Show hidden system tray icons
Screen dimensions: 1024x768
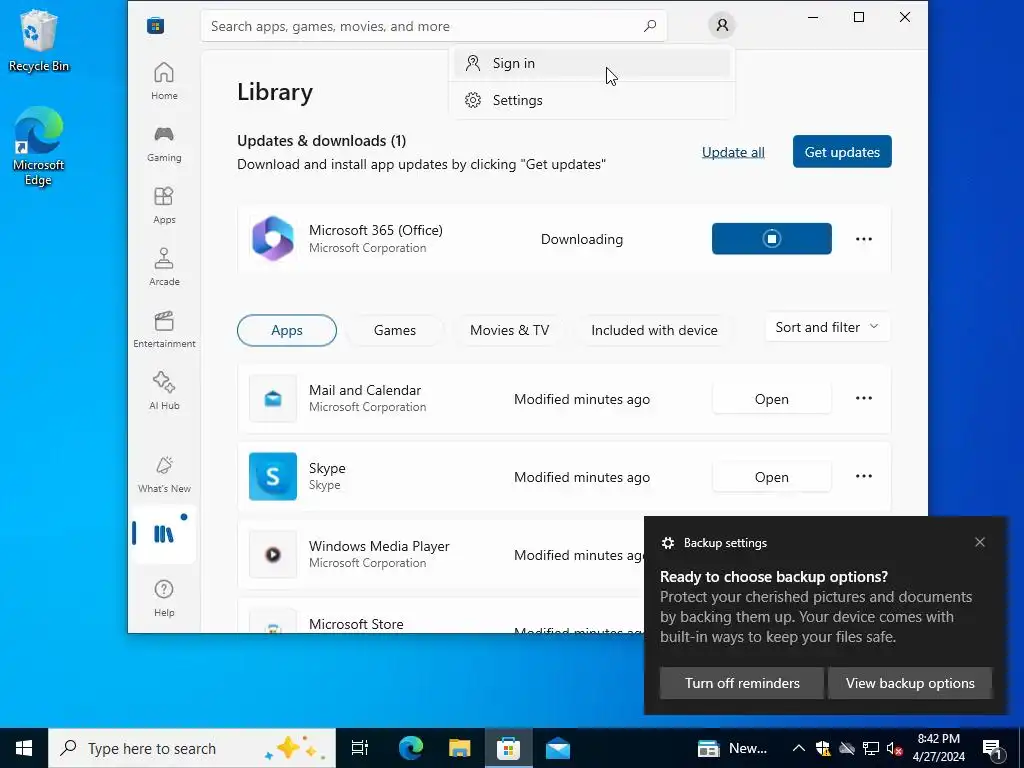(799, 748)
